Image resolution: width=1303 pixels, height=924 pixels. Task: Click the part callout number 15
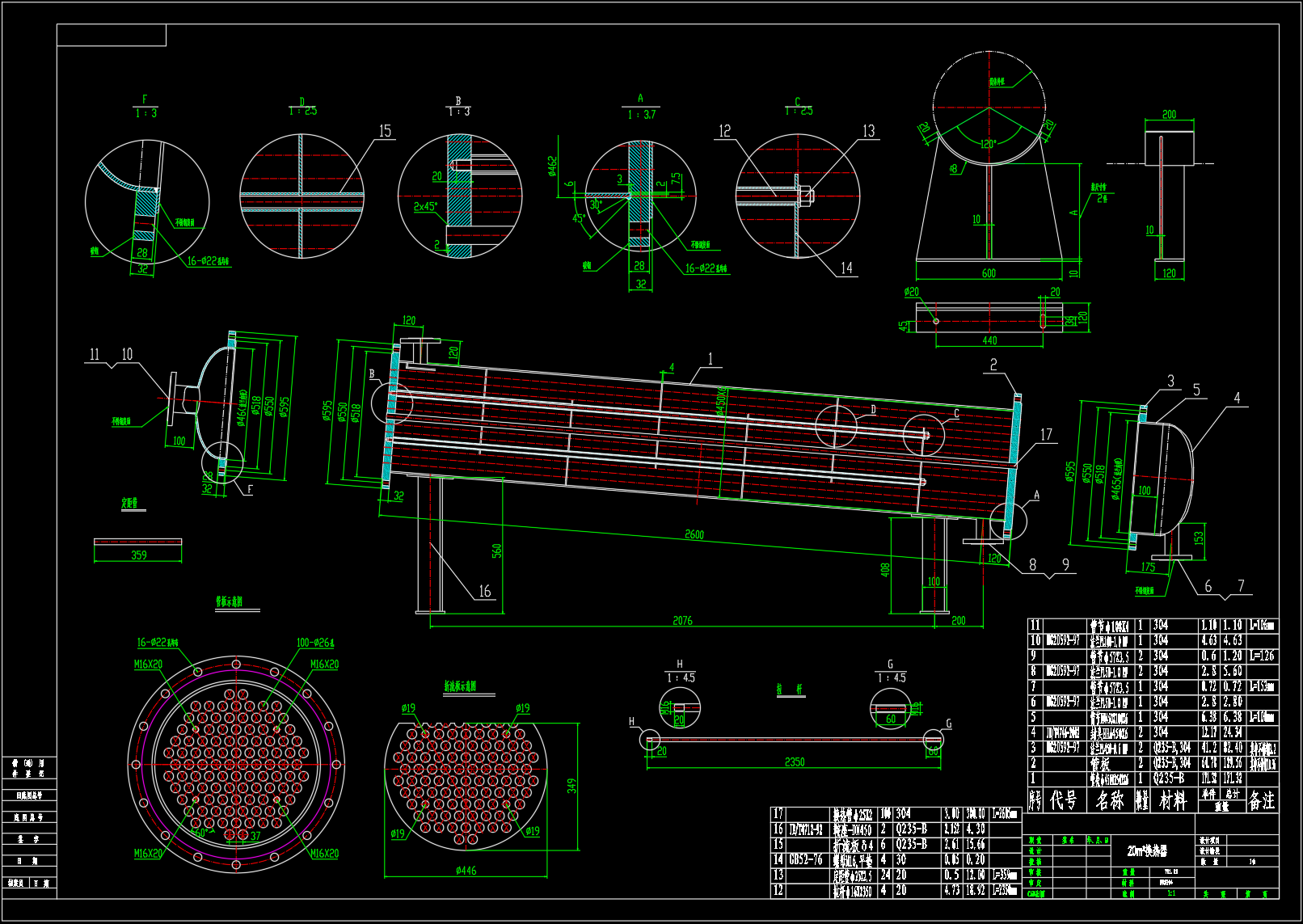(385, 131)
